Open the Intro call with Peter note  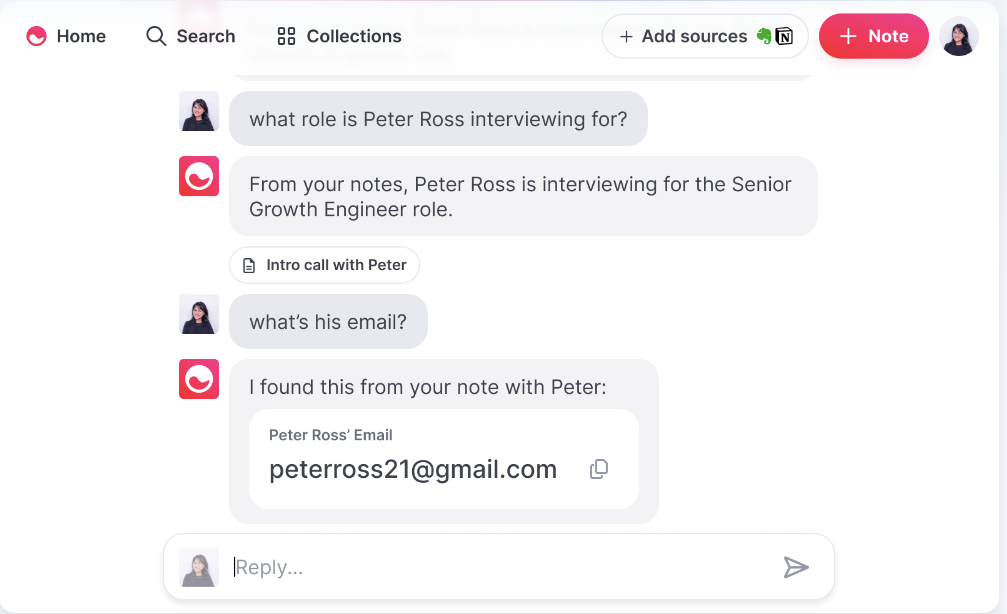tap(324, 265)
